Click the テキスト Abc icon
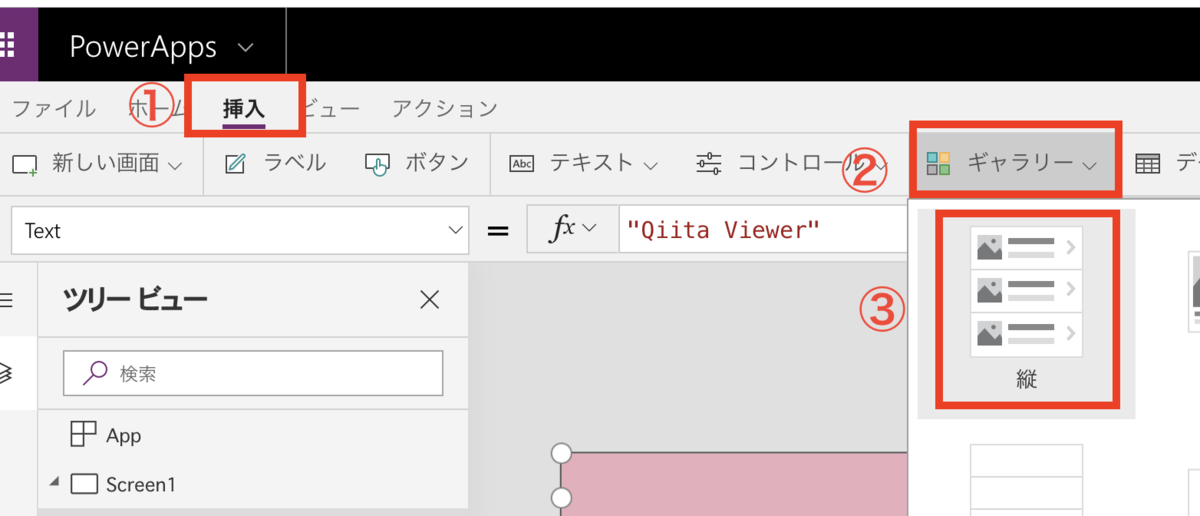 coord(522,164)
